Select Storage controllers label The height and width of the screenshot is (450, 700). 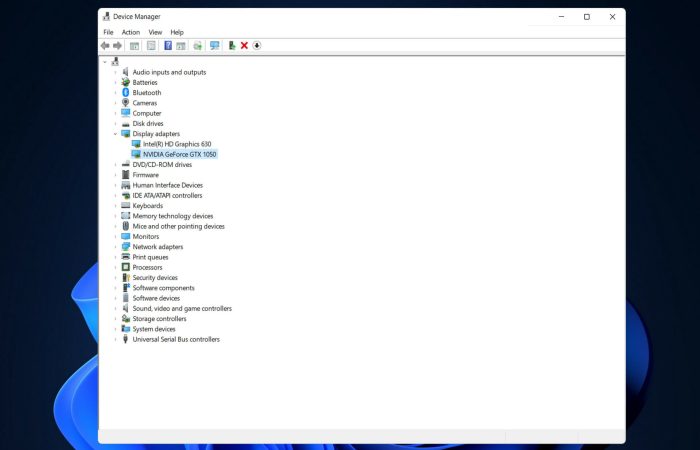[159, 318]
